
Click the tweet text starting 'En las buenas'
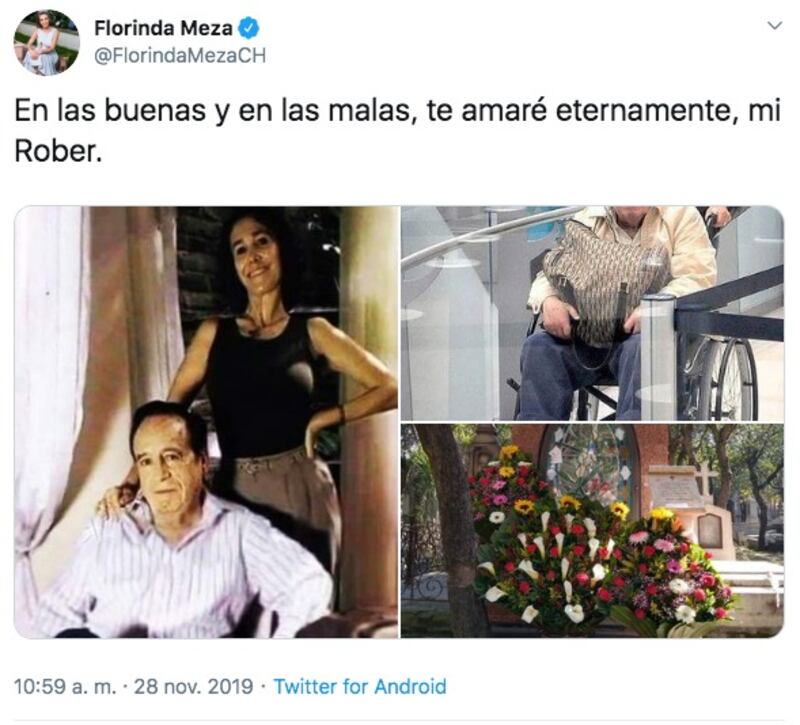(397, 131)
